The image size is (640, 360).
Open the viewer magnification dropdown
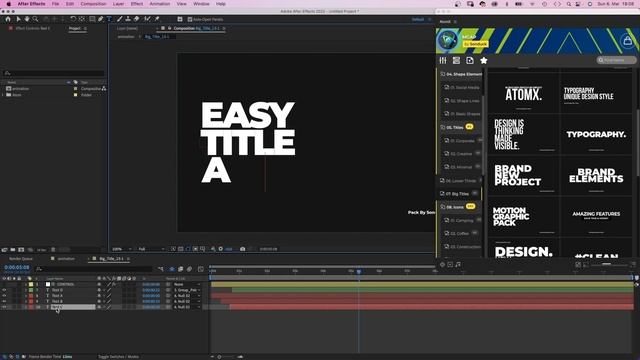[x=122, y=249]
